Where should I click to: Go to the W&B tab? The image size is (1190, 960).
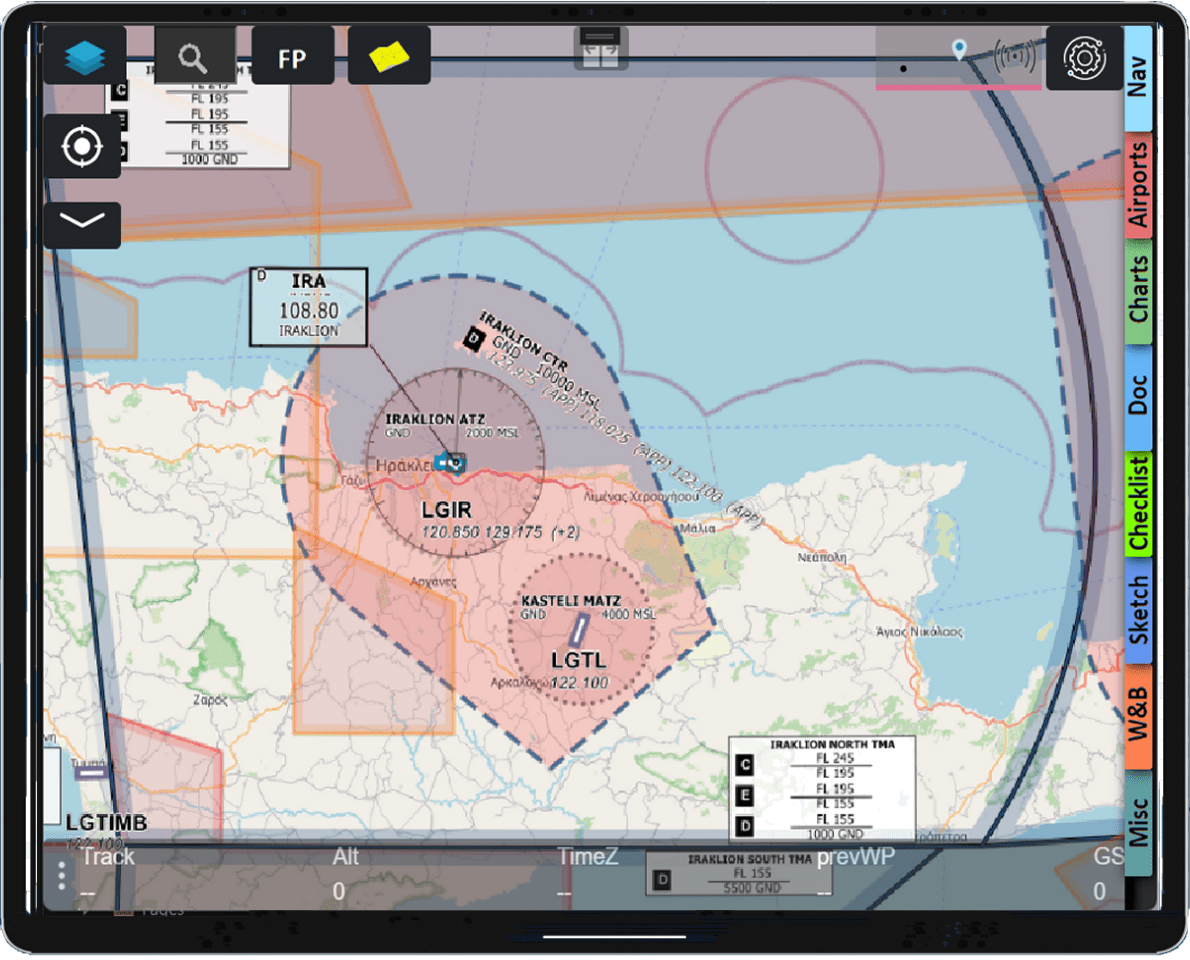[x=1138, y=716]
